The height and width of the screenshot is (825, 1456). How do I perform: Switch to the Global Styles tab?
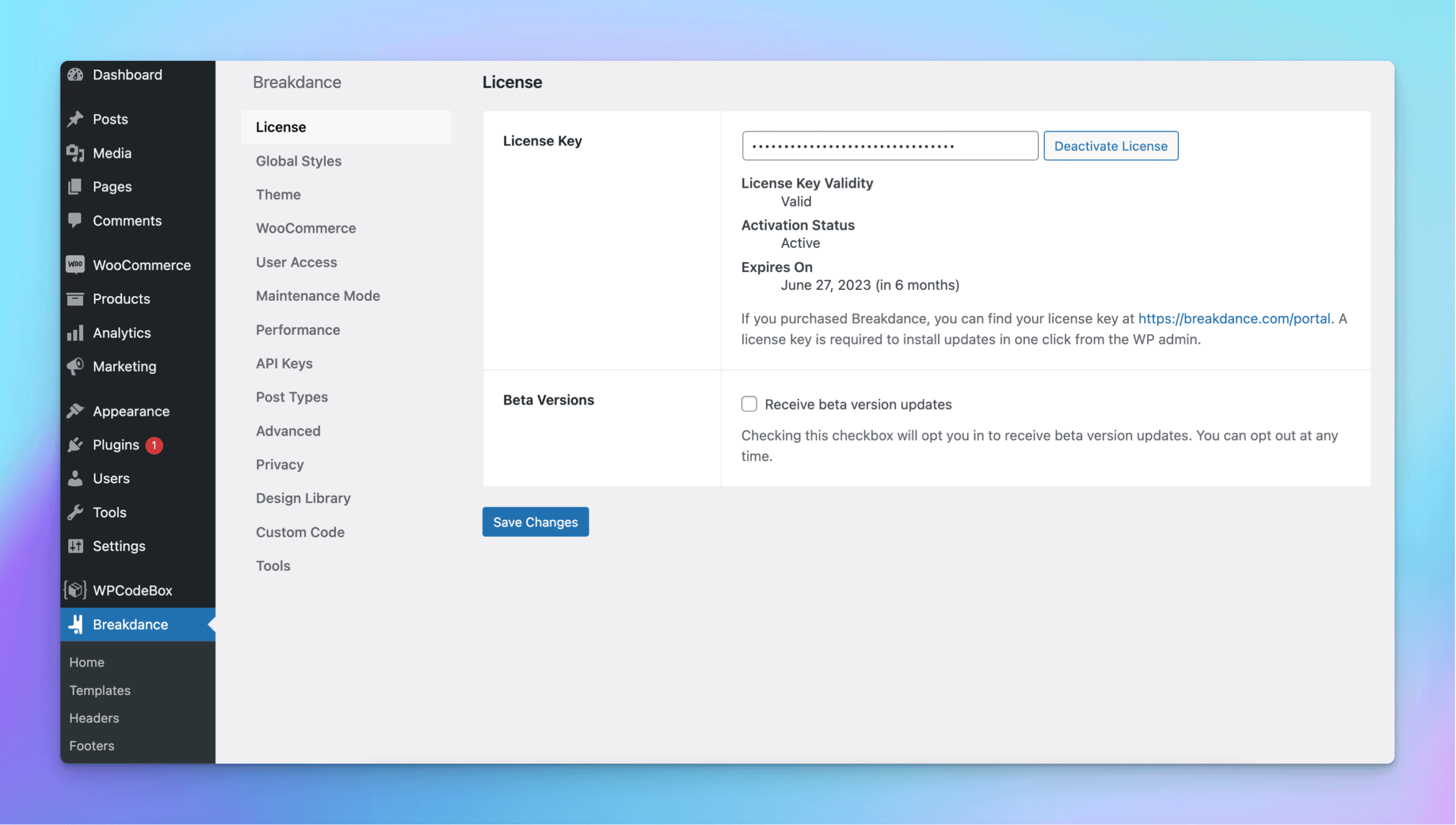coord(346,161)
